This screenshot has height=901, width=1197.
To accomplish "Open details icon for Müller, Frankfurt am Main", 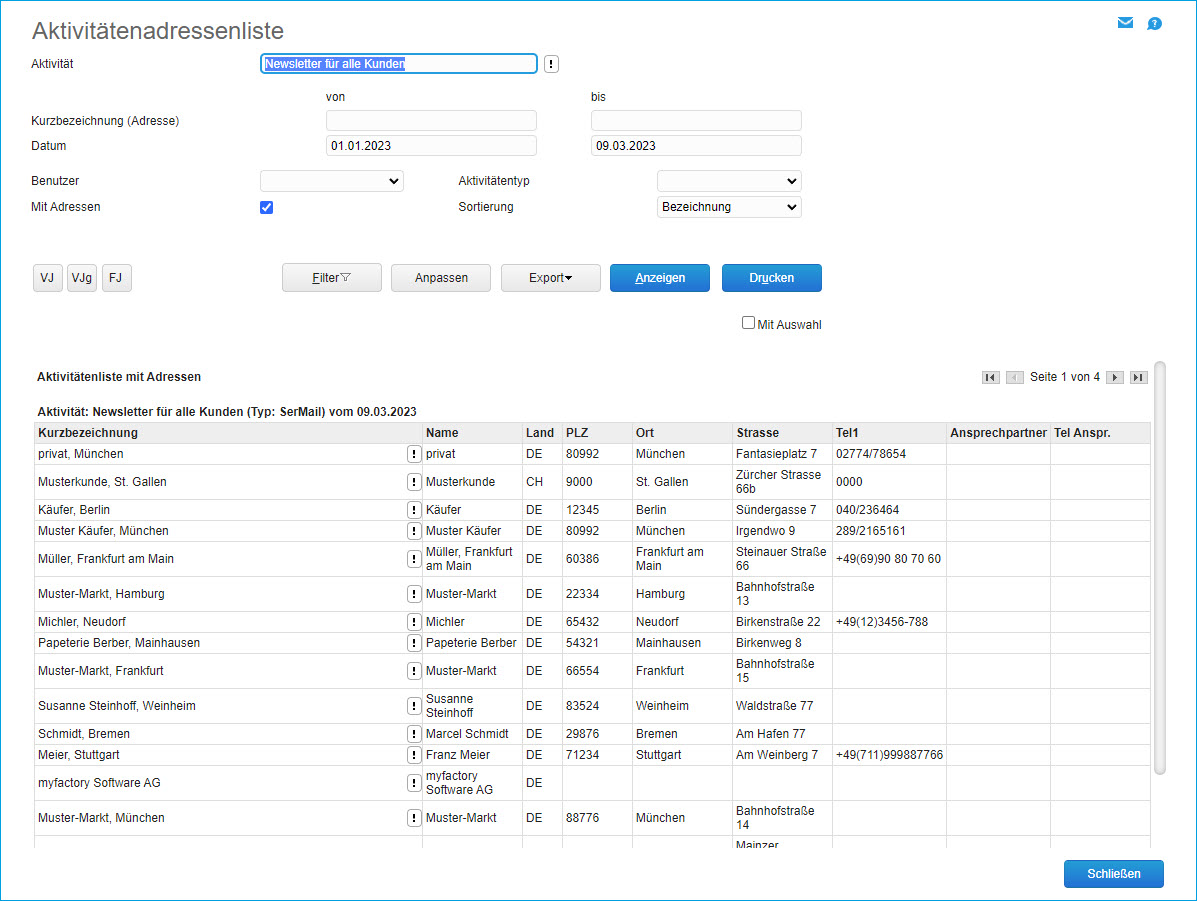I will tap(414, 559).
